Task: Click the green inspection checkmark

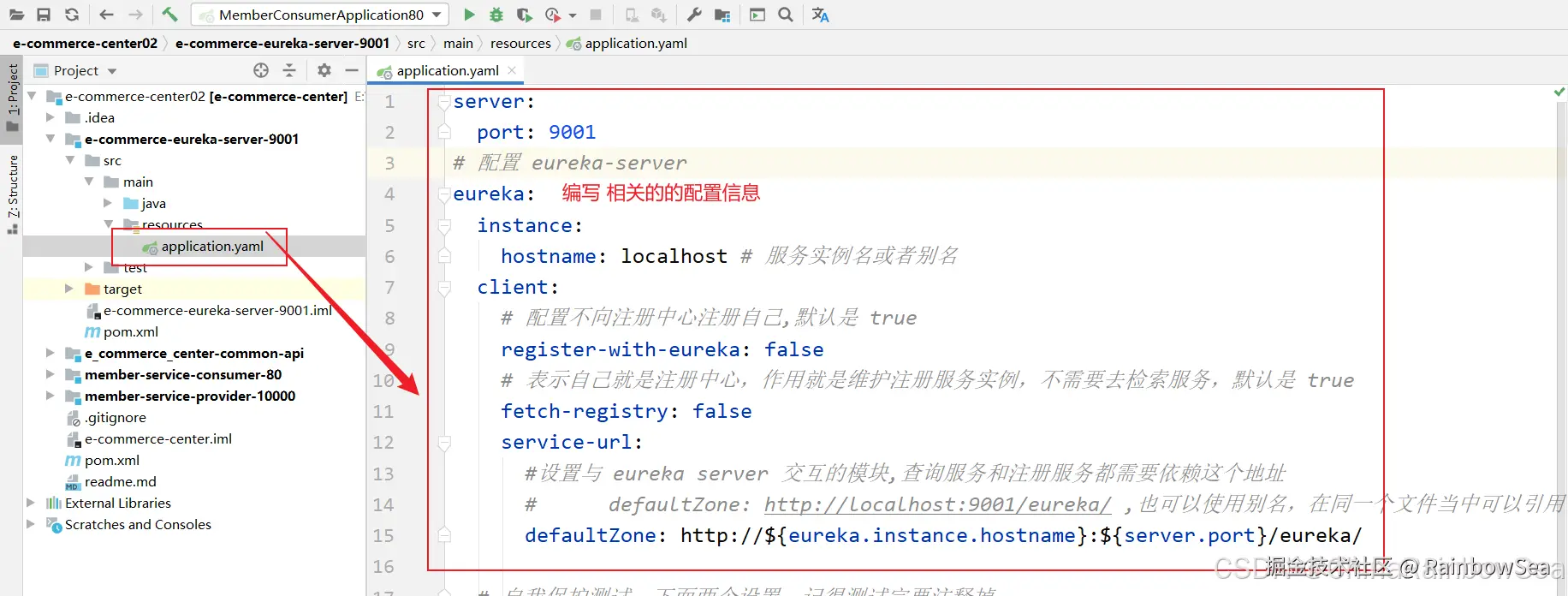Action: [1559, 92]
